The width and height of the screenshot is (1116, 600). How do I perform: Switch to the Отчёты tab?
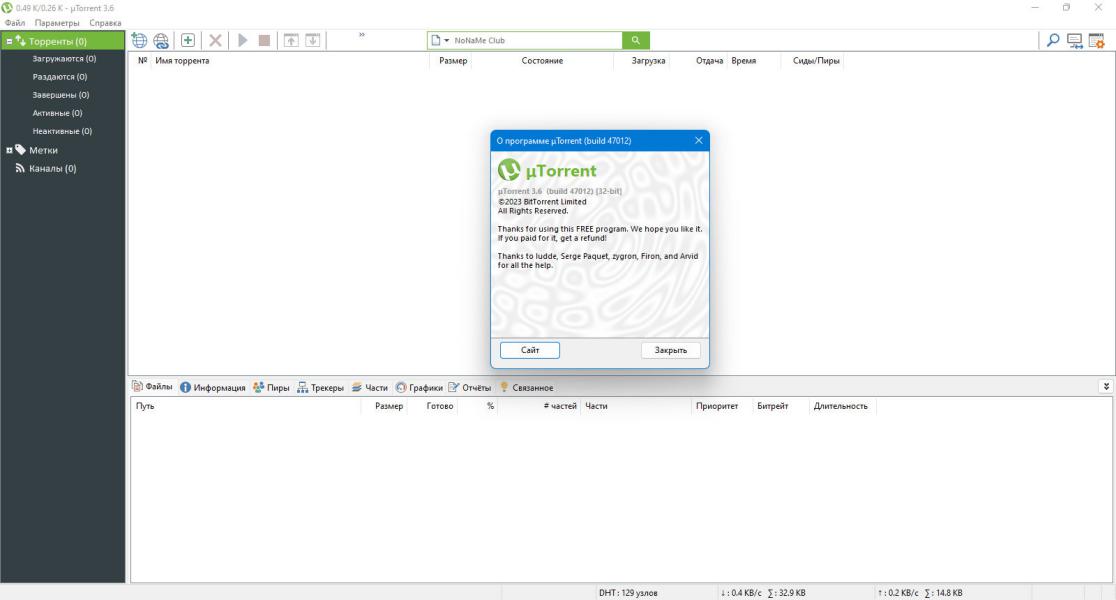click(x=470, y=387)
